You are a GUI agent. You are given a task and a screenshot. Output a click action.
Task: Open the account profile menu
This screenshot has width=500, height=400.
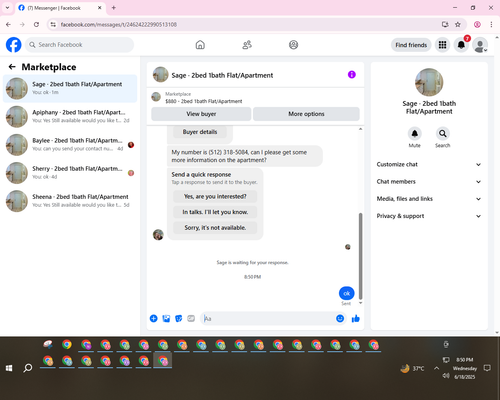click(x=480, y=45)
